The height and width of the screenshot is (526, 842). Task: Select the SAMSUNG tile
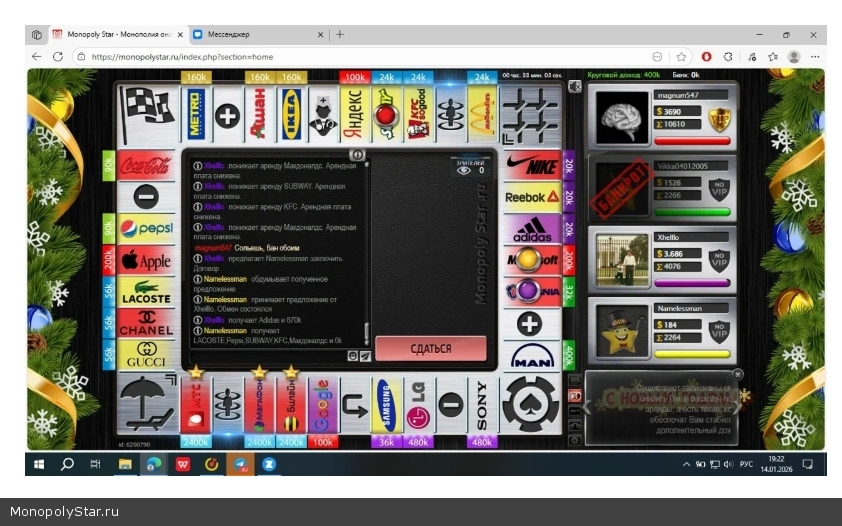tap(386, 405)
